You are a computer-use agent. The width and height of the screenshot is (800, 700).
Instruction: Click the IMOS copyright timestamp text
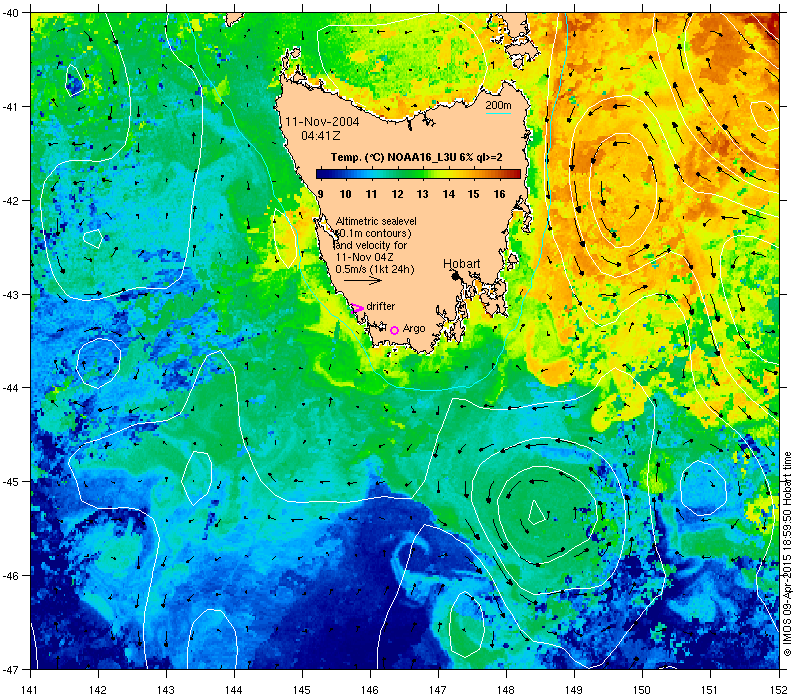click(x=787, y=554)
